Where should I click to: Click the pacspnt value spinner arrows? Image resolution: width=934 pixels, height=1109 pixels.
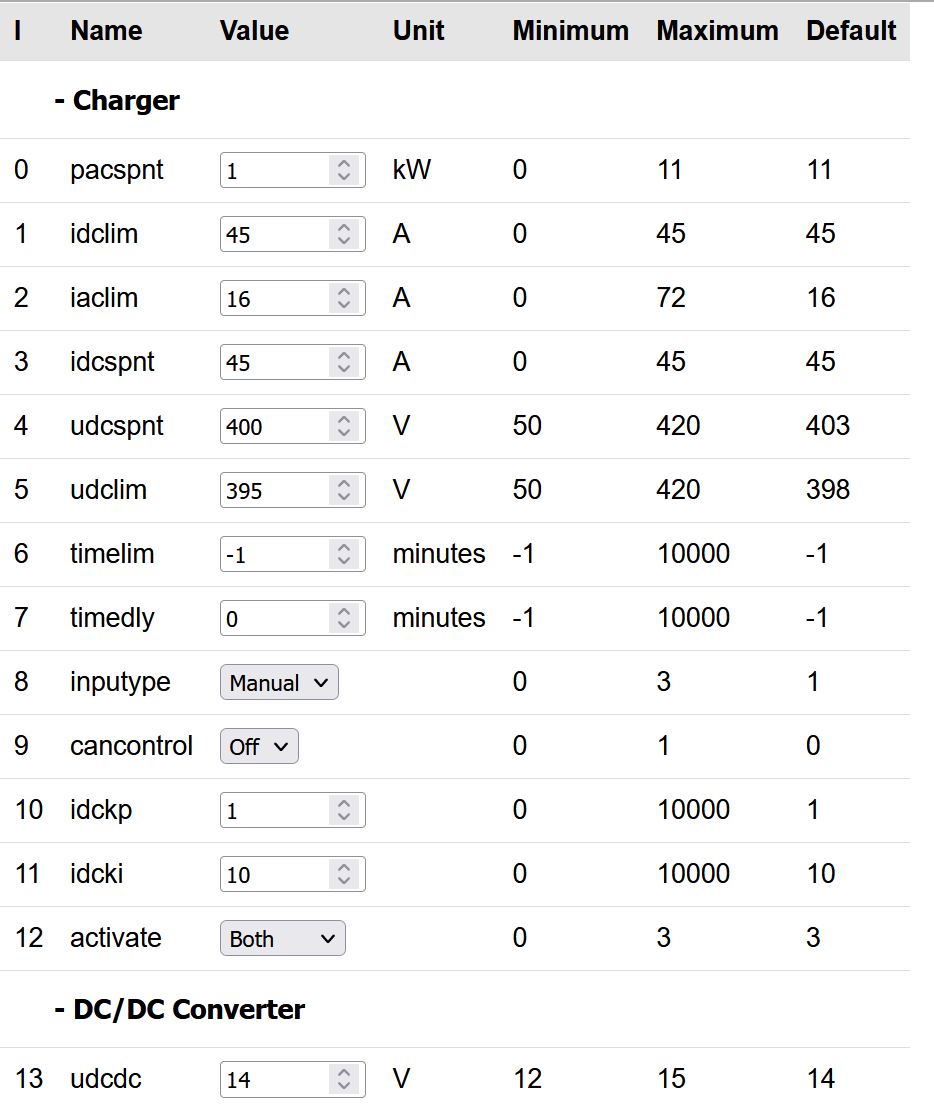tap(343, 170)
